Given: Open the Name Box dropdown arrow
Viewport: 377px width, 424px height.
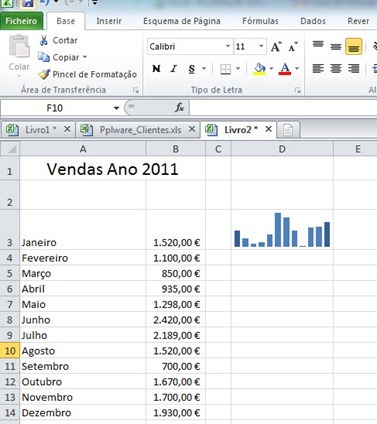Looking at the screenshot, I should pyautogui.click(x=116, y=108).
